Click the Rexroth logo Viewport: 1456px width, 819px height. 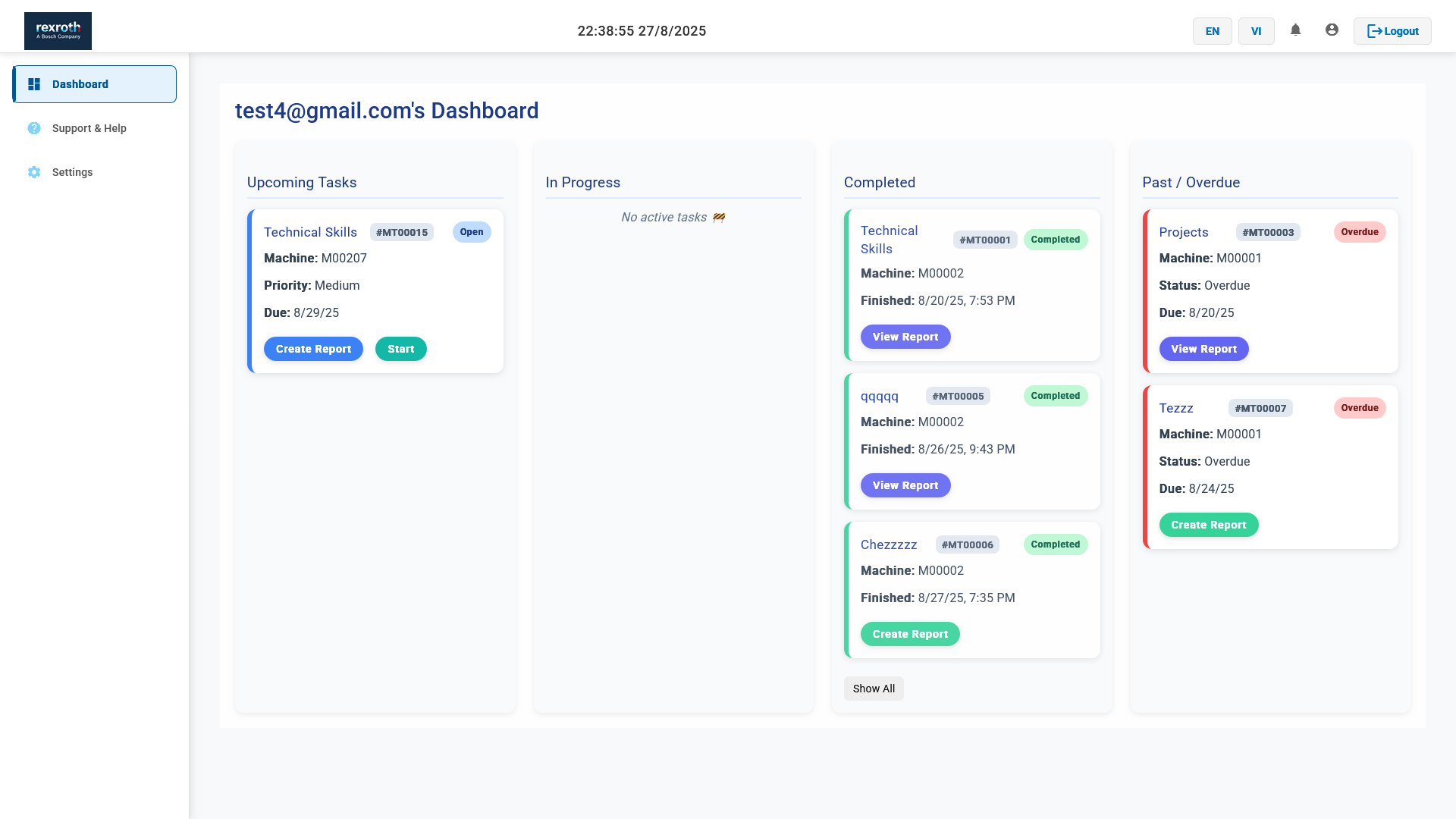(58, 31)
